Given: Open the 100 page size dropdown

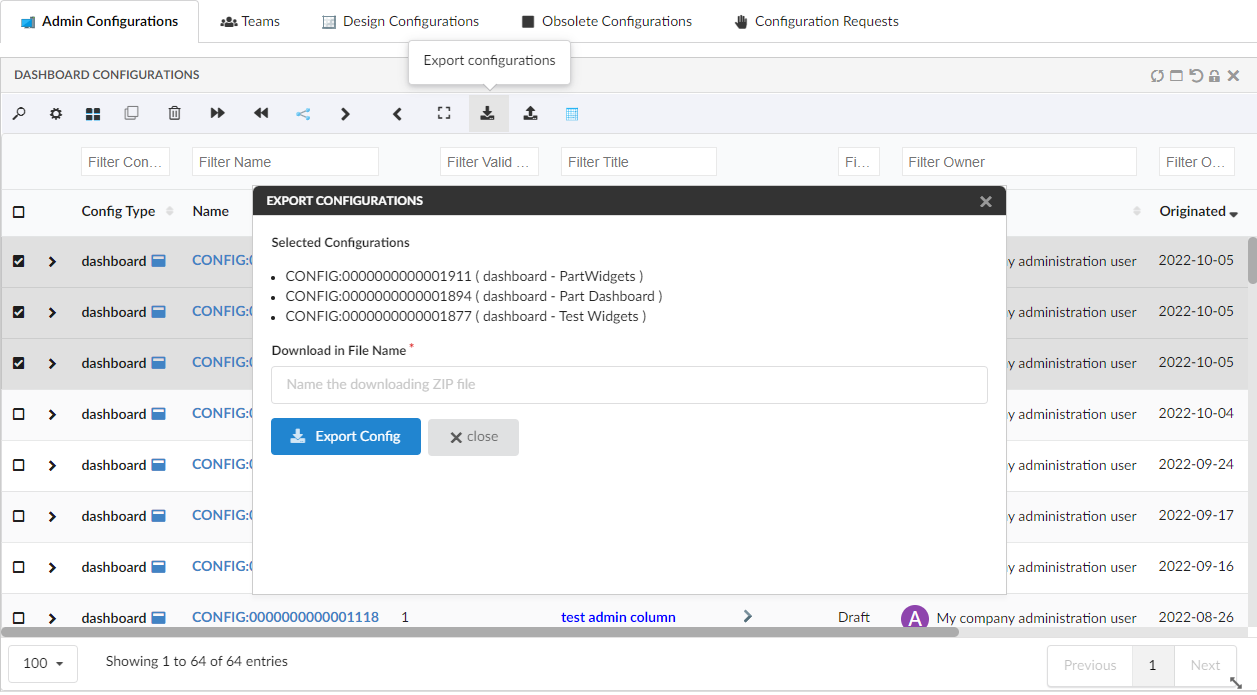Looking at the screenshot, I should point(43,664).
